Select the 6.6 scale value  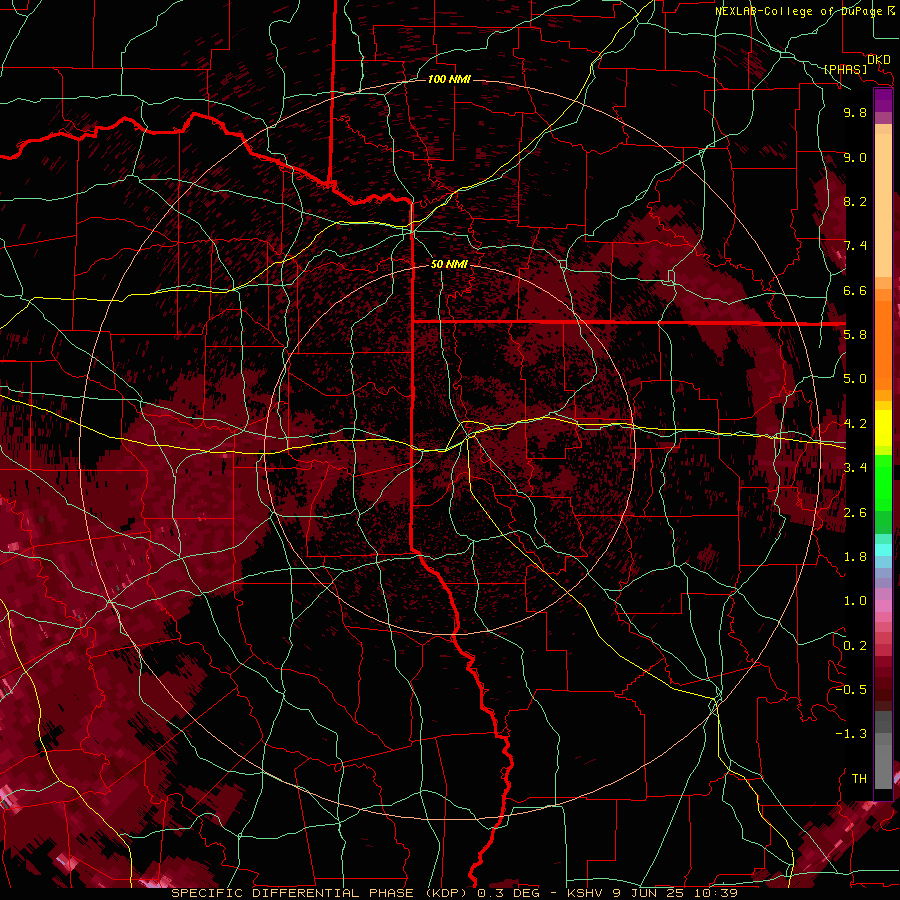coord(855,290)
